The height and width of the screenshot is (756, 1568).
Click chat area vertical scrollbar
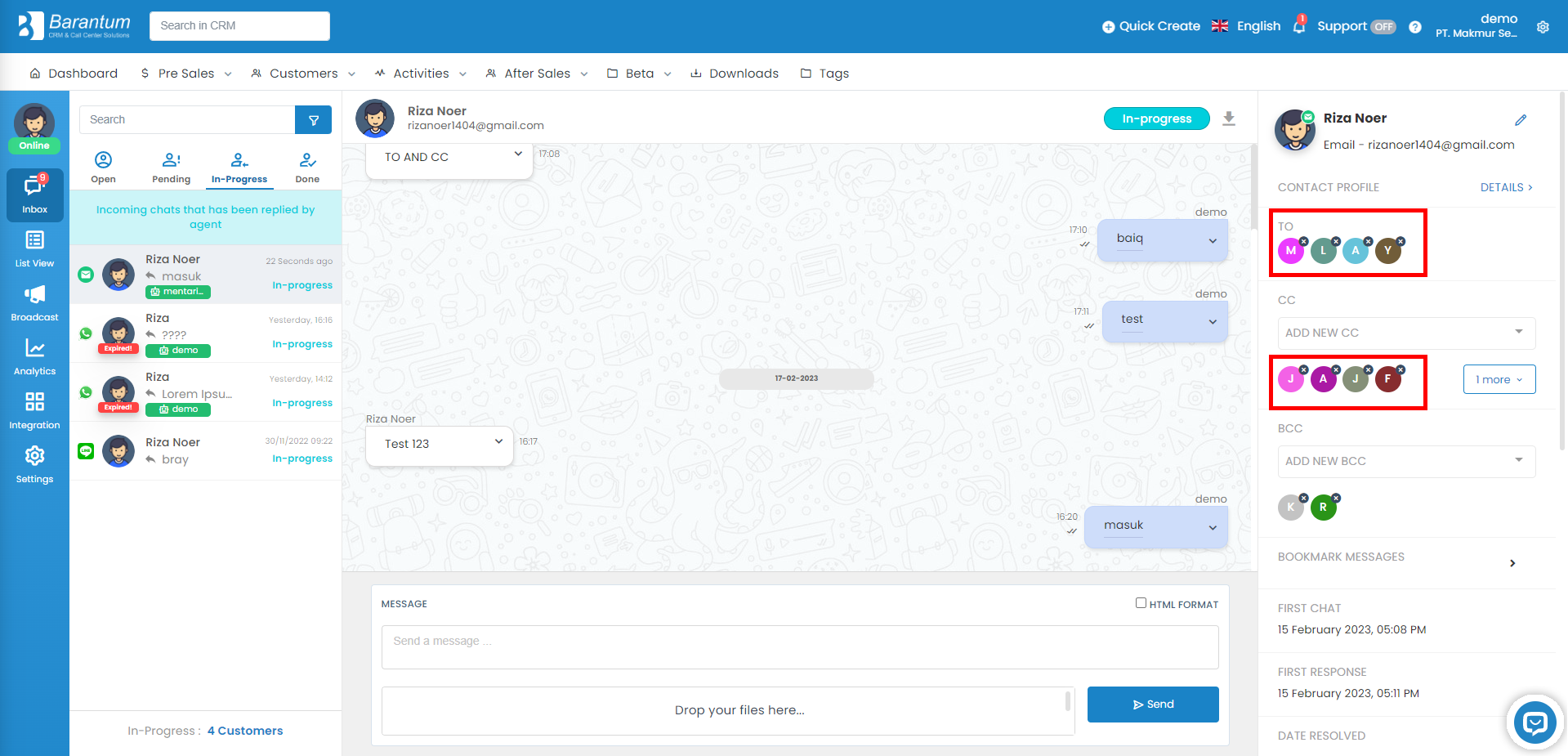click(1254, 188)
